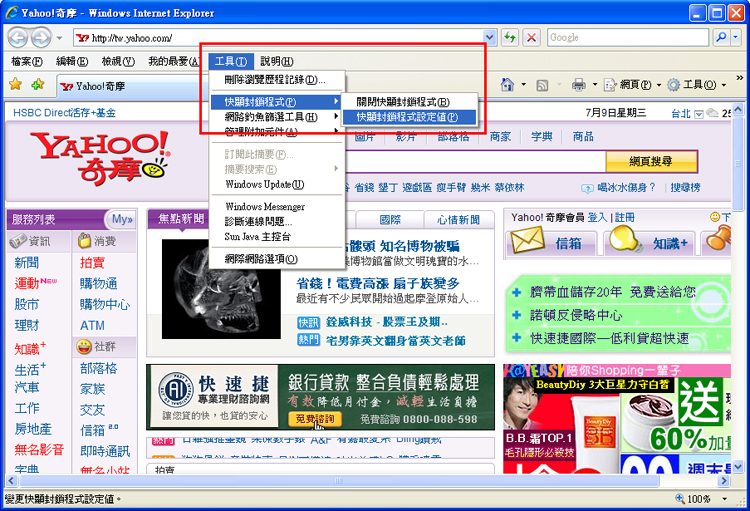This screenshot has height=511, width=750.
Task: Open Home button dropdown arrow
Action: [x=523, y=85]
